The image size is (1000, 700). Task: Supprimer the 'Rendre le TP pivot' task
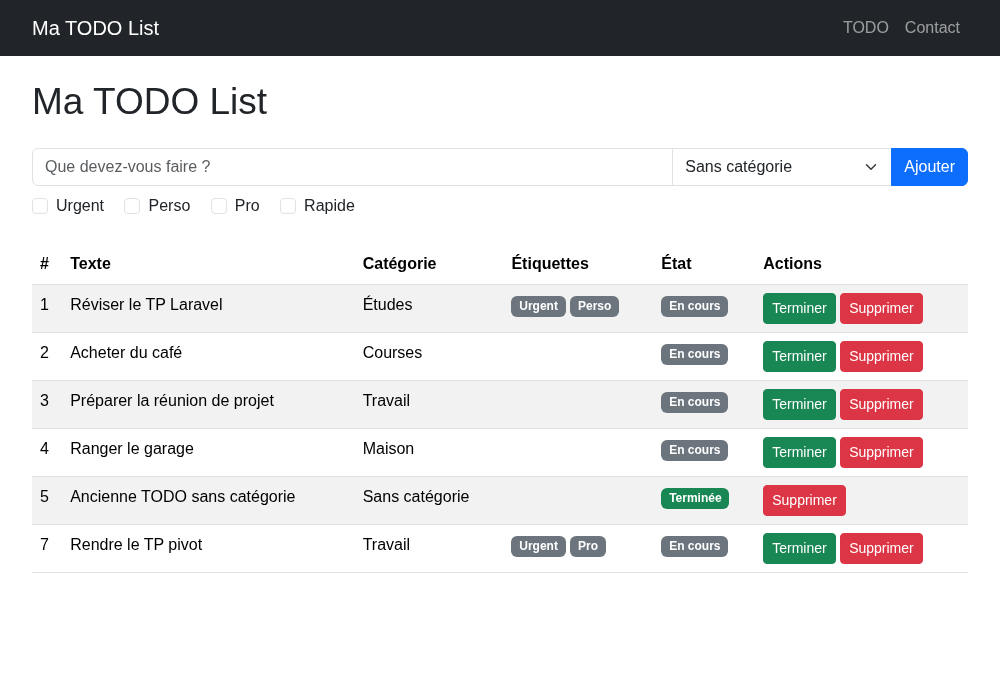tap(881, 548)
